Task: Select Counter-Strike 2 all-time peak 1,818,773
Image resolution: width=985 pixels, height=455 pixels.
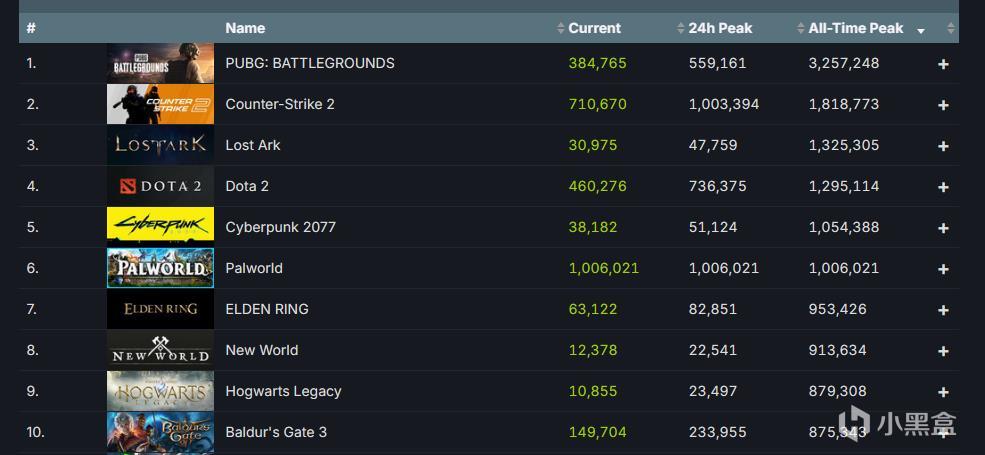Action: (x=844, y=104)
